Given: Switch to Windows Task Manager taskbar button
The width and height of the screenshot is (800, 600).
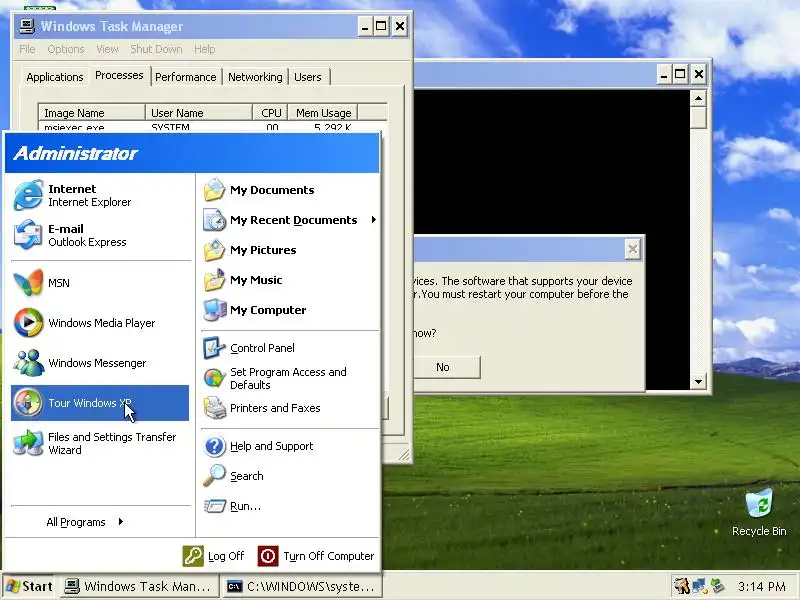Looking at the screenshot, I should coord(140,586).
